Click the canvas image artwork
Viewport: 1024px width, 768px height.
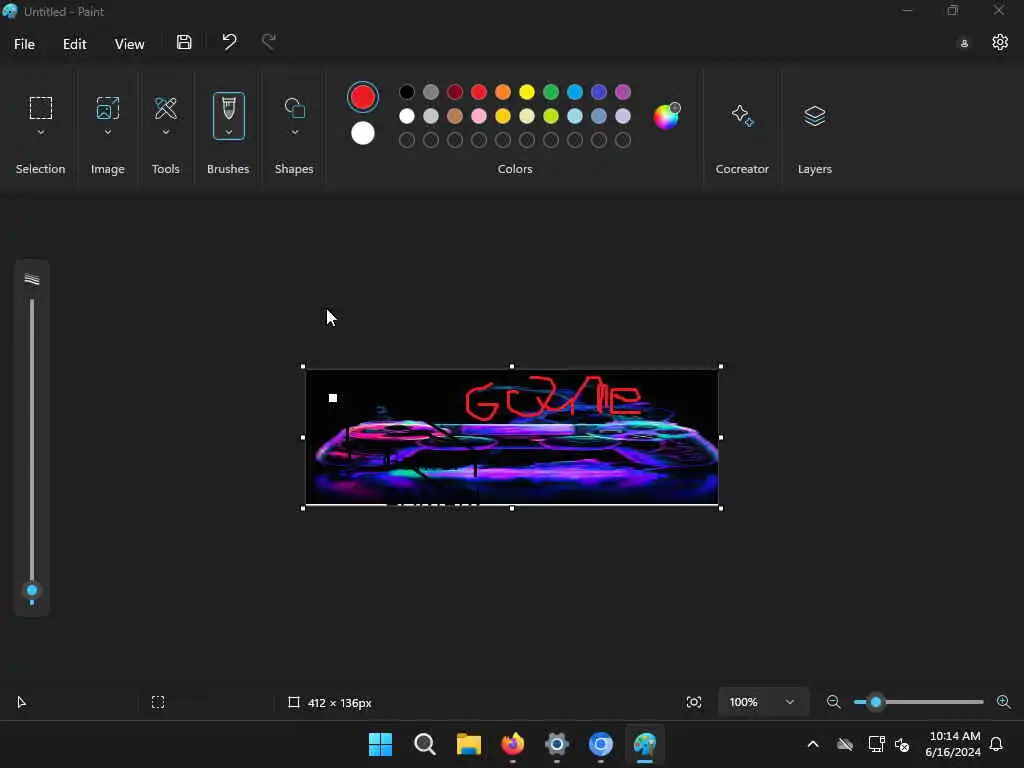pyautogui.click(x=512, y=437)
